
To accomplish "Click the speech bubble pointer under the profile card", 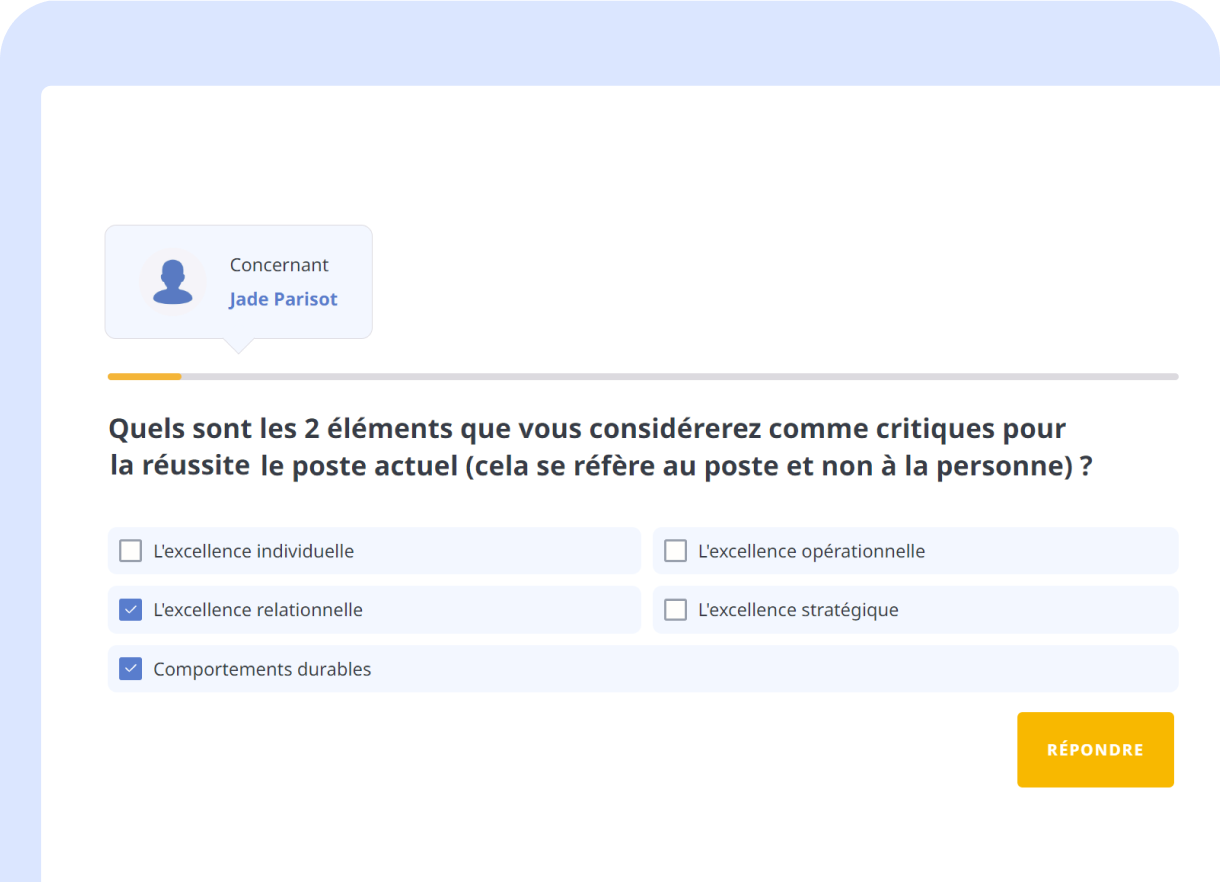I will point(238,344).
